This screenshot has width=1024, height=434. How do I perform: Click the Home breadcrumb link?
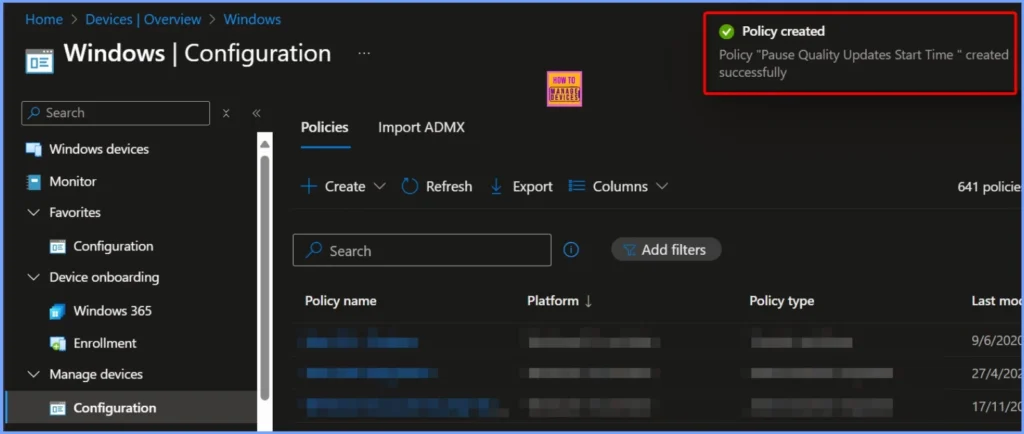tap(44, 20)
